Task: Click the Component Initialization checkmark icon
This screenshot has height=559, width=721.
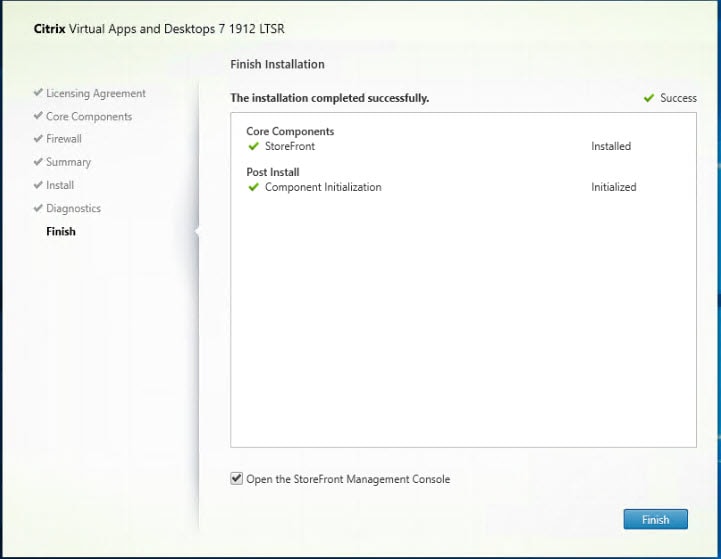Action: tap(254, 187)
